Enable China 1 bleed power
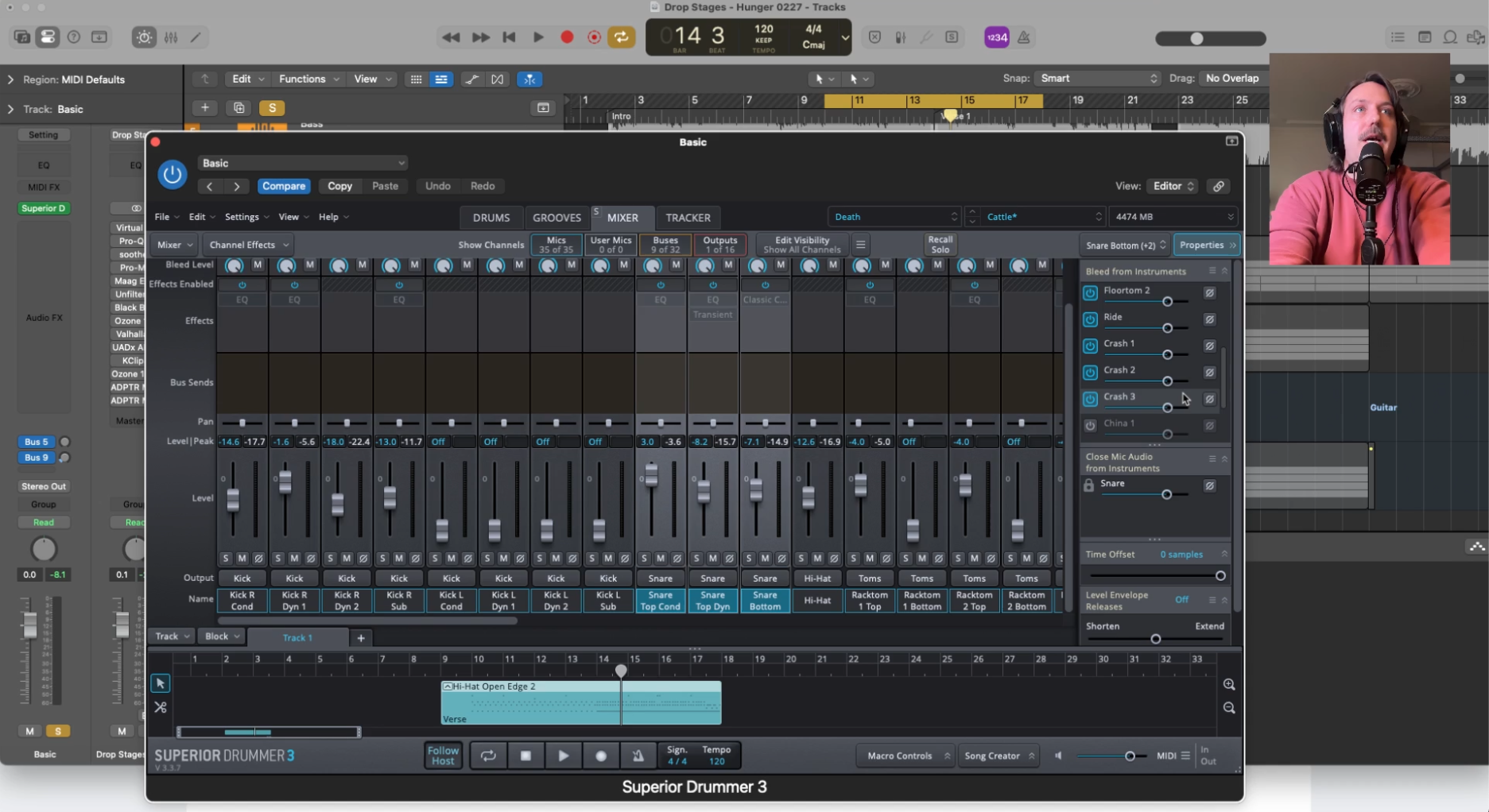1489x812 pixels. (x=1090, y=425)
